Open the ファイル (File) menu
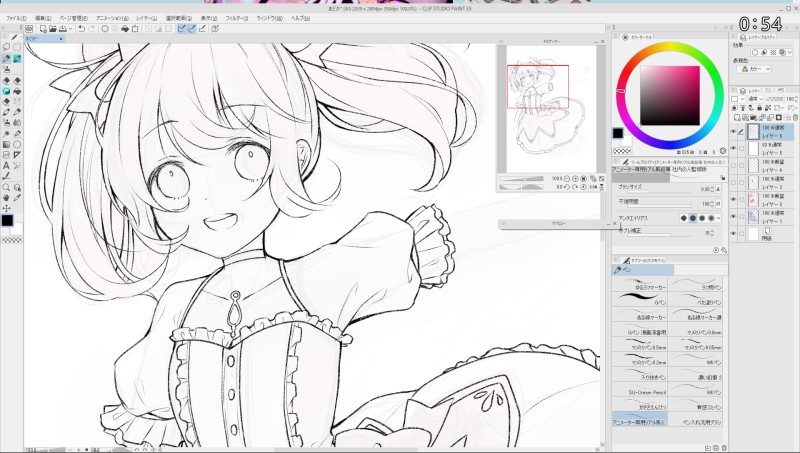The width and height of the screenshot is (800, 453). (x=16, y=18)
